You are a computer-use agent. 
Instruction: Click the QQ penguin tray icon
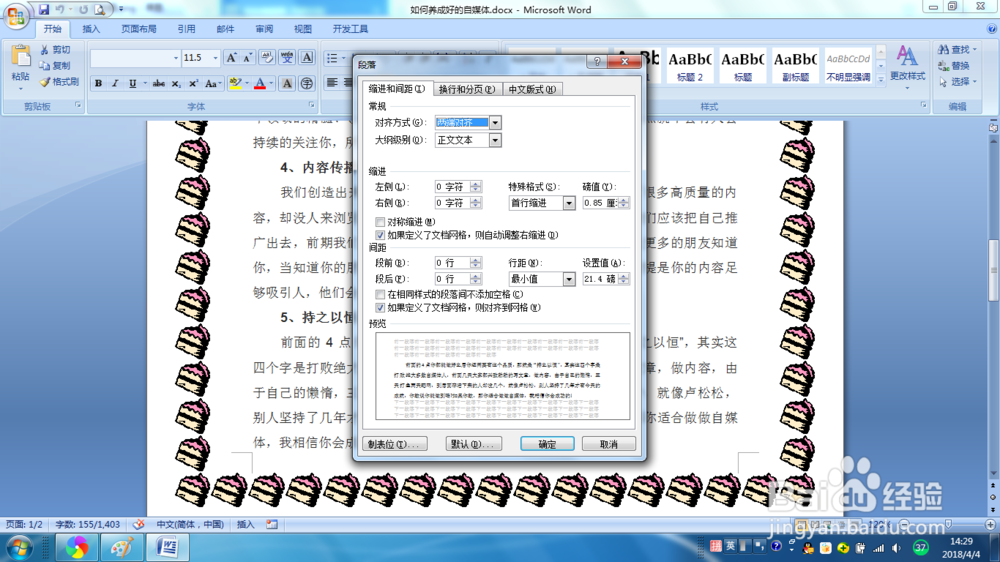click(x=809, y=548)
